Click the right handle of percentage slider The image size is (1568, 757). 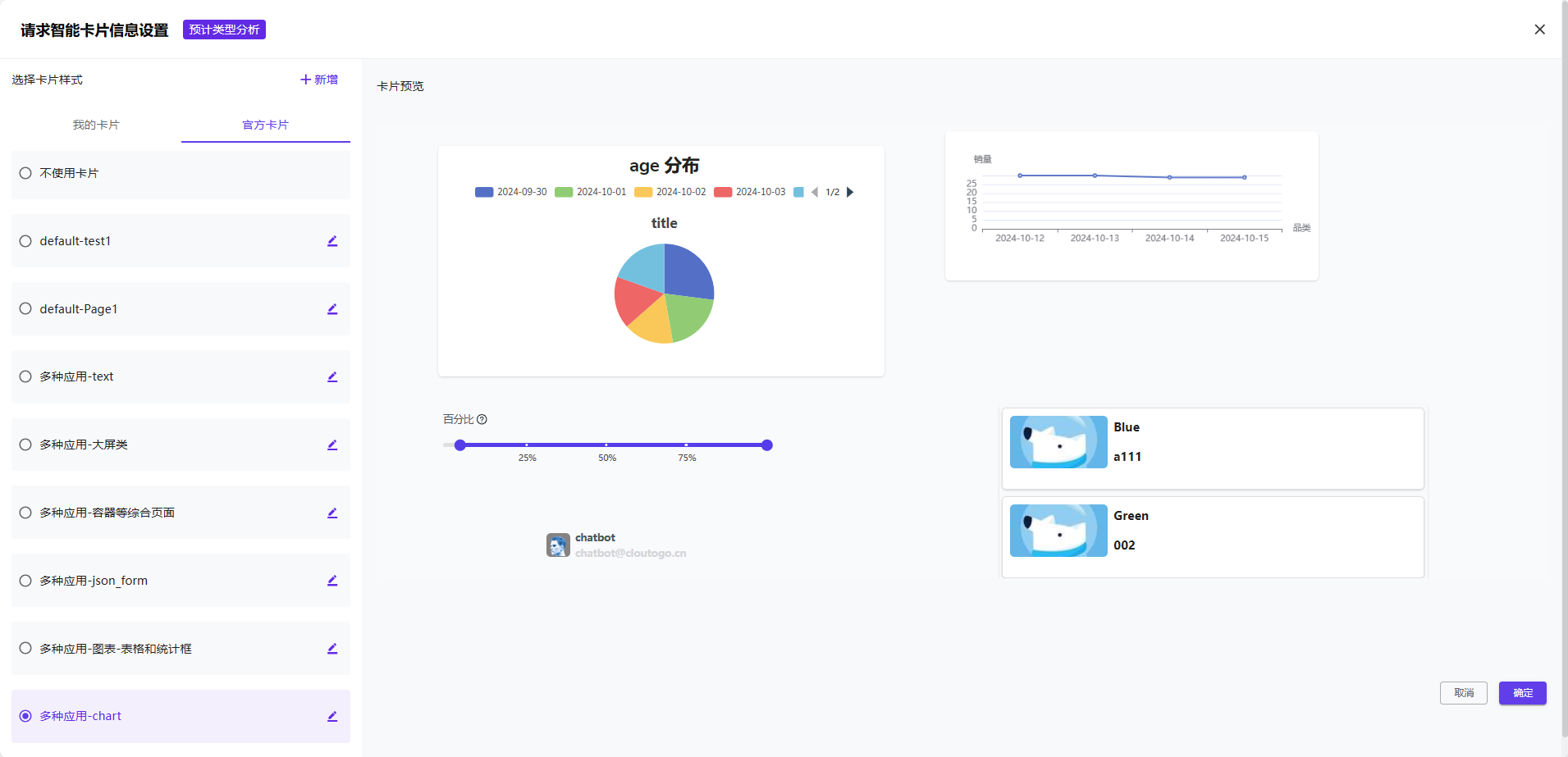coord(767,445)
